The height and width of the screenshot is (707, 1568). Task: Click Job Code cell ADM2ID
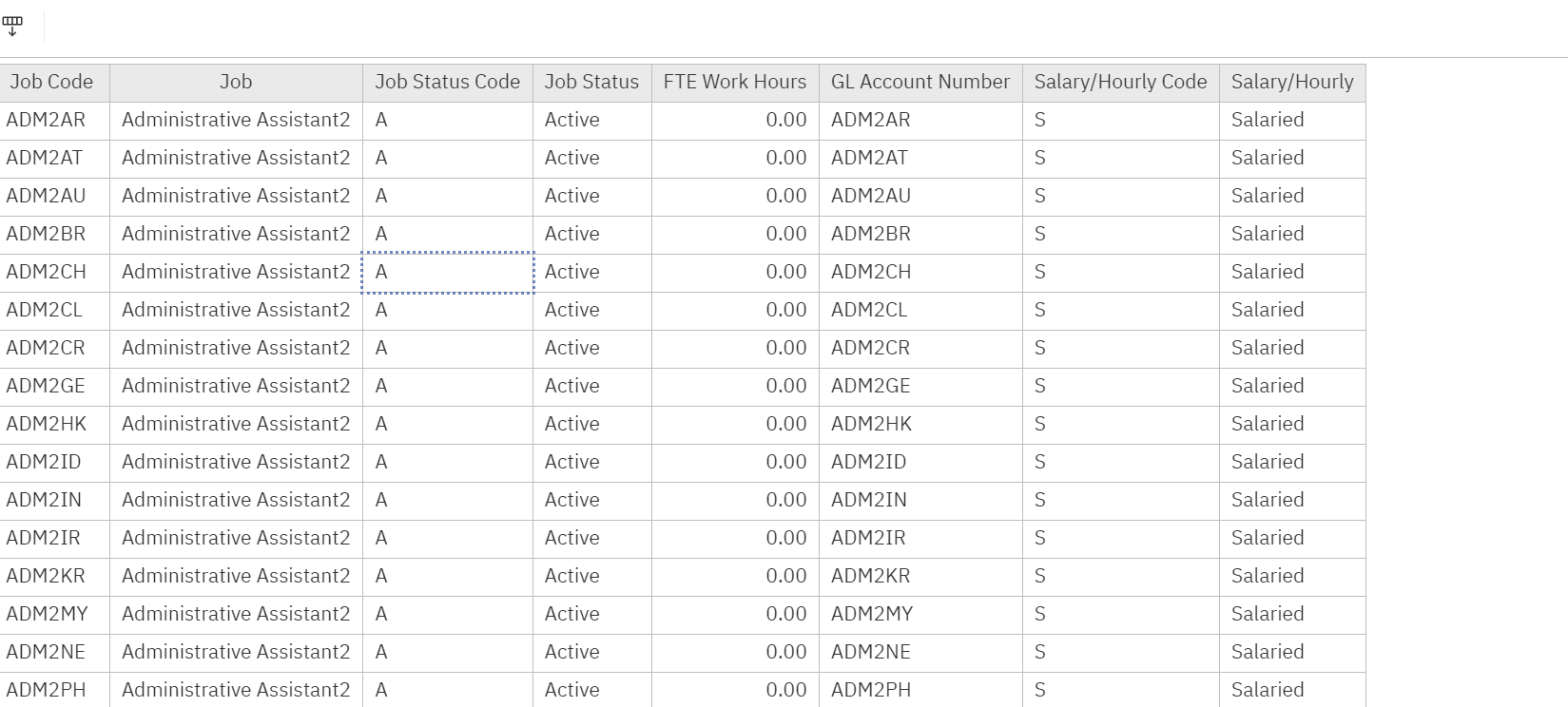[x=54, y=463]
